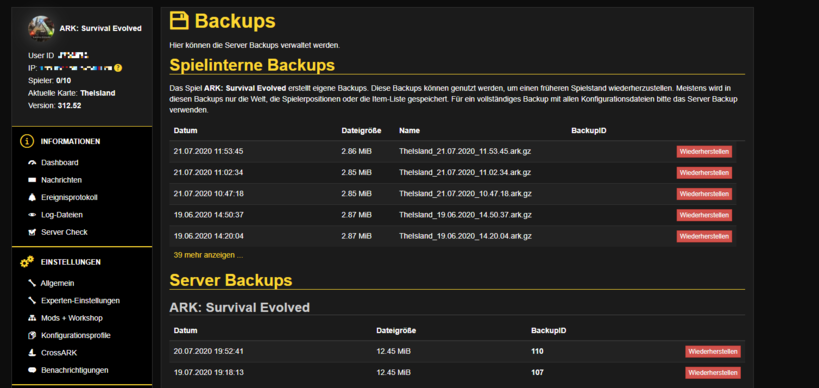
Task: Restore the backup from 19.06.2020 14:50:37
Action: [x=704, y=215]
